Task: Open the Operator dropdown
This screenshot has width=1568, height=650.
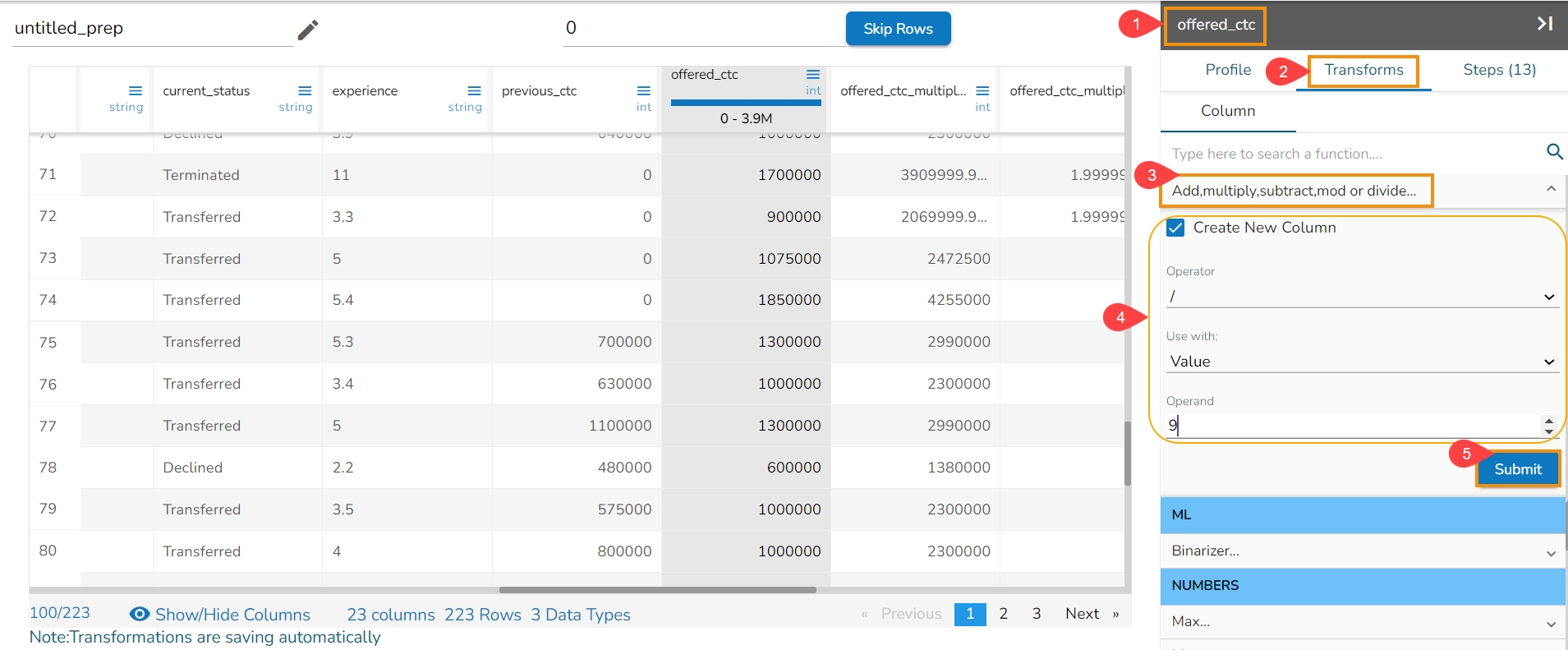Action: (x=1361, y=297)
